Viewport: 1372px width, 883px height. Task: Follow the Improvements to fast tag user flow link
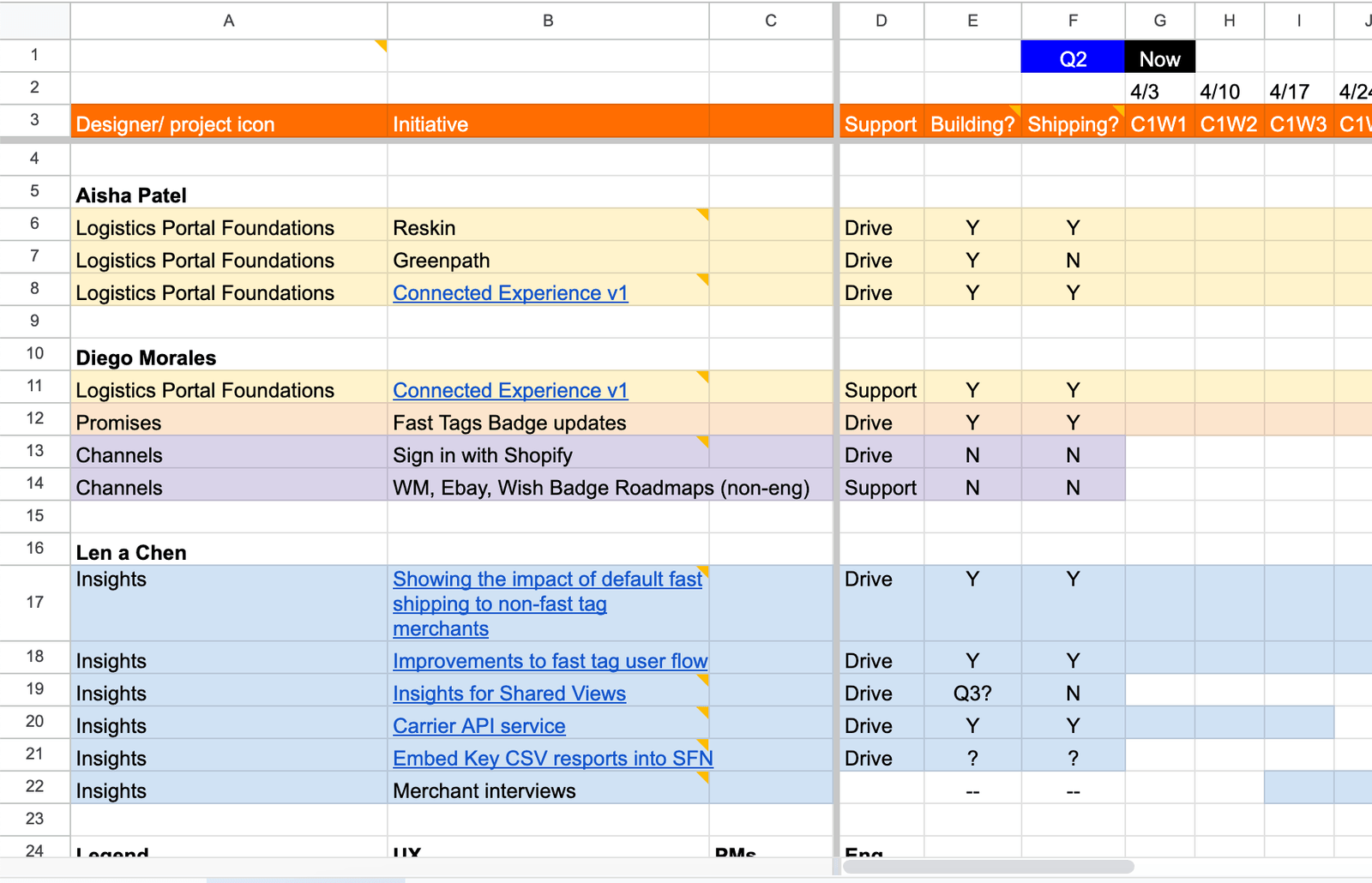coord(550,661)
